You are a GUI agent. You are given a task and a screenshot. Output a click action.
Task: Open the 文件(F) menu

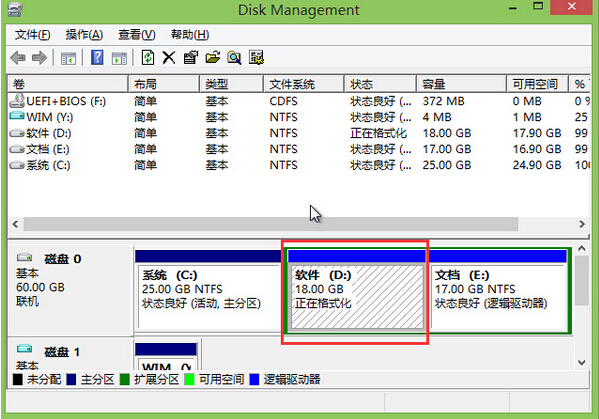(32, 35)
